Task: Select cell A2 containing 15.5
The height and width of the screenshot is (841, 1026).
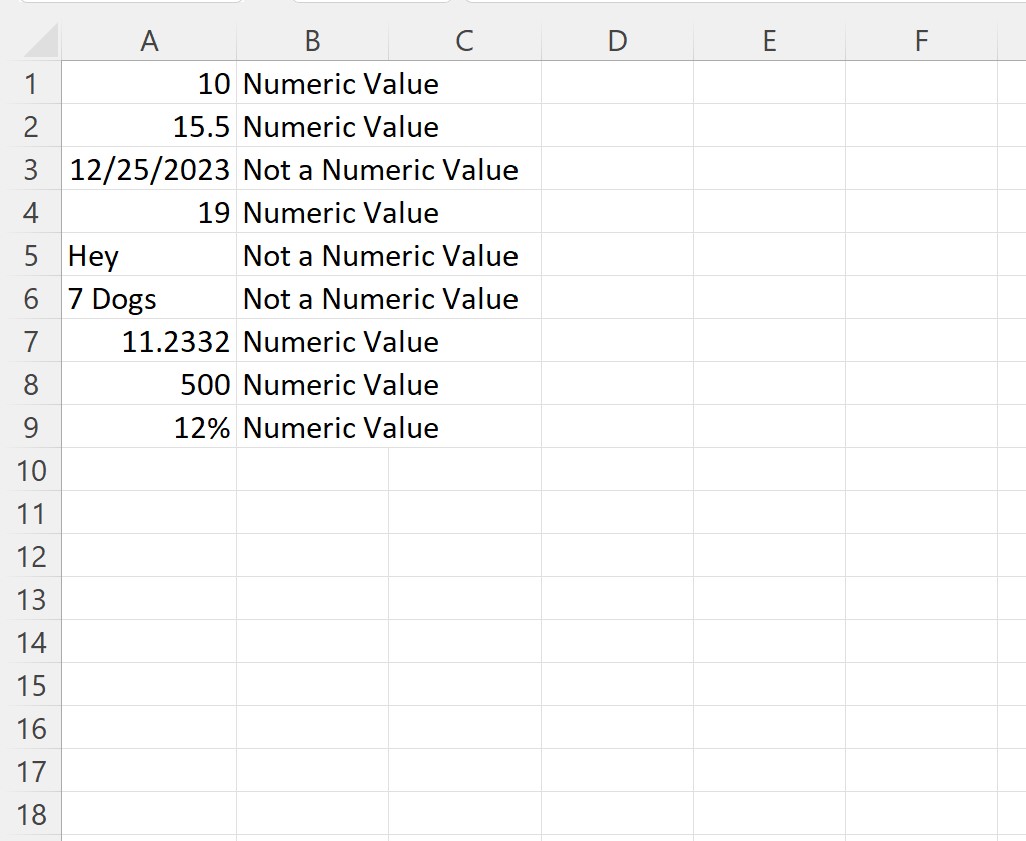Action: tap(150, 127)
